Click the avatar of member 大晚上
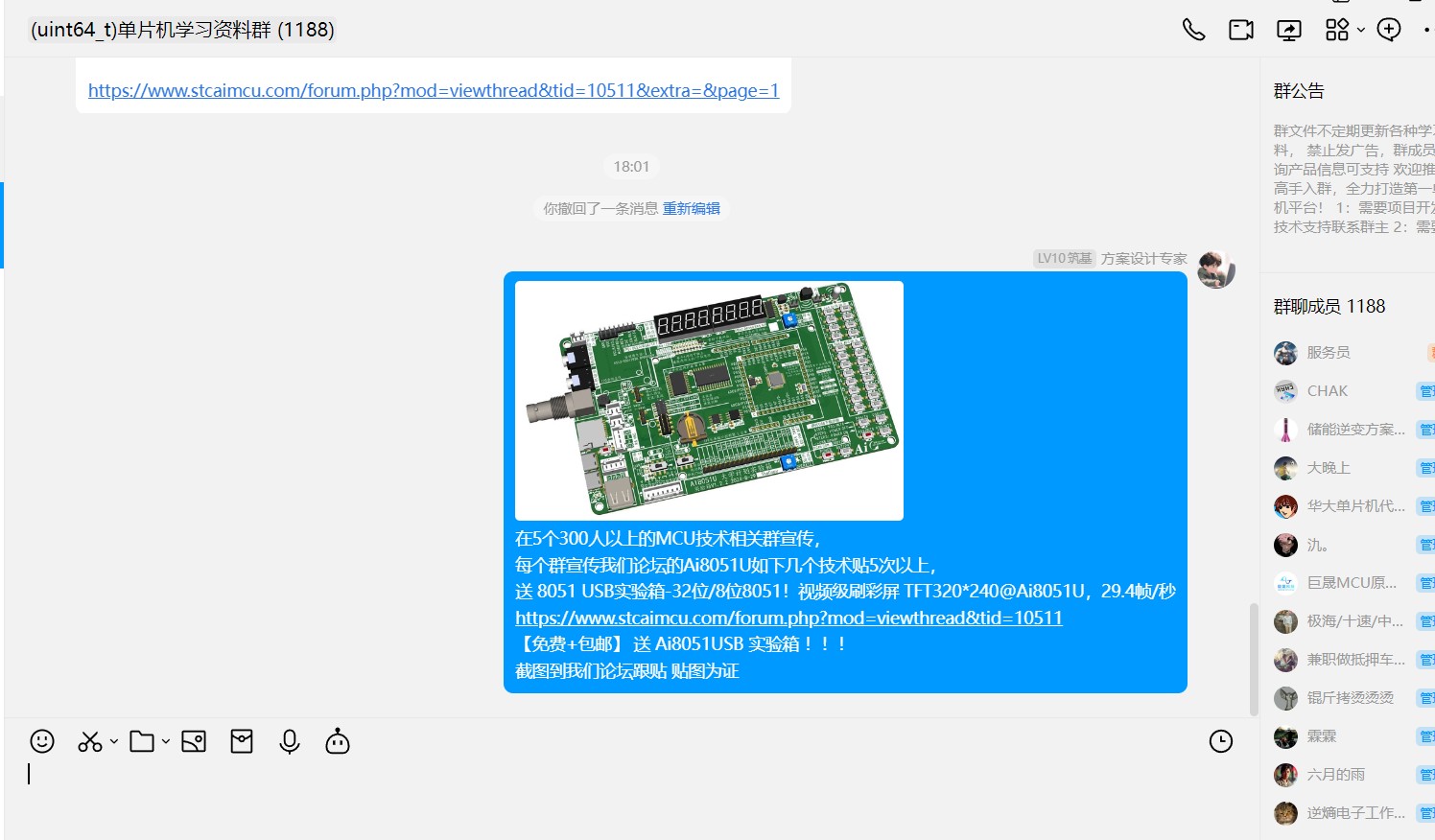This screenshot has height=840, width=1435. pos(1286,468)
